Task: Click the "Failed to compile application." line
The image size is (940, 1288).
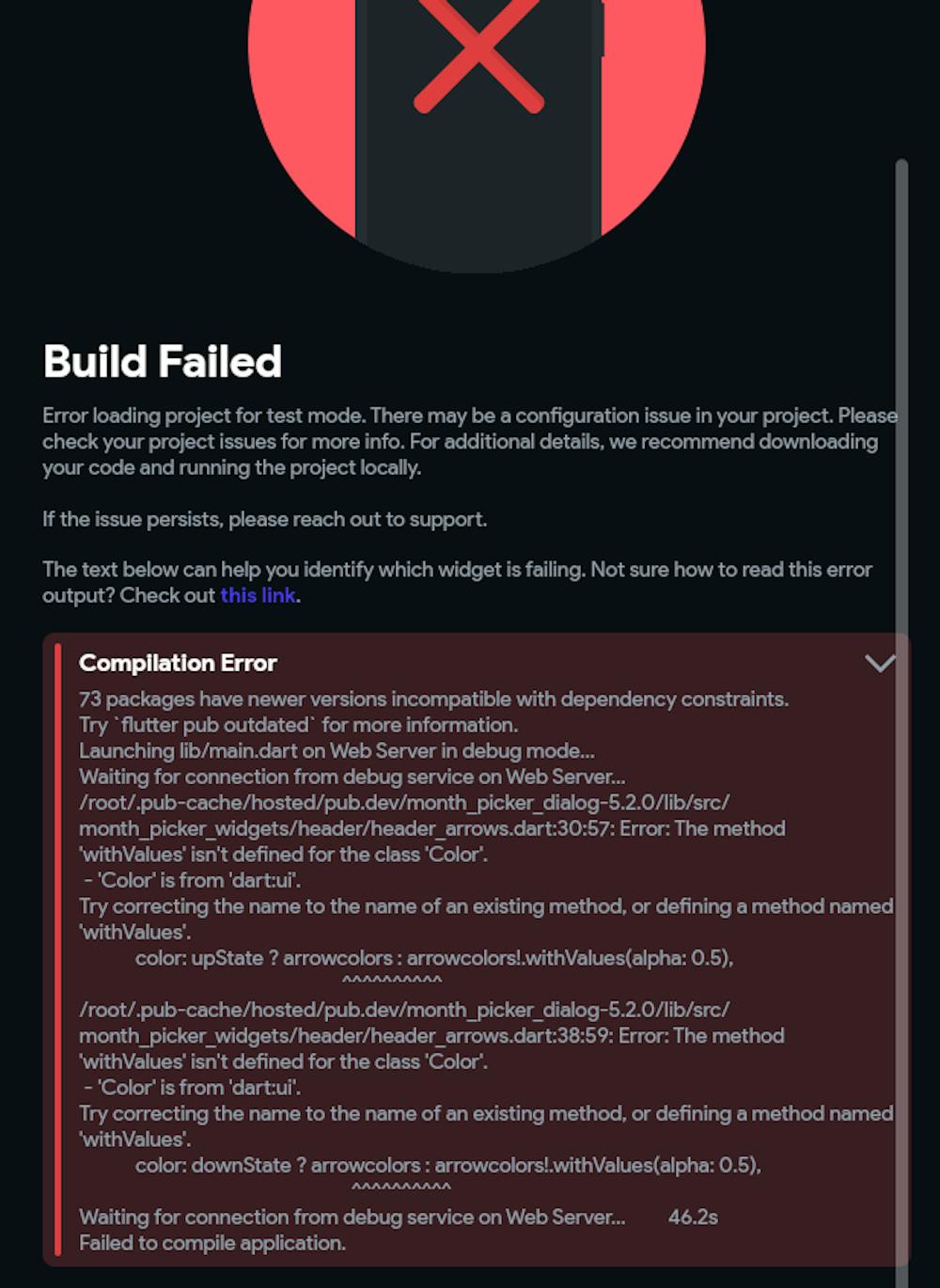Action: [212, 1243]
